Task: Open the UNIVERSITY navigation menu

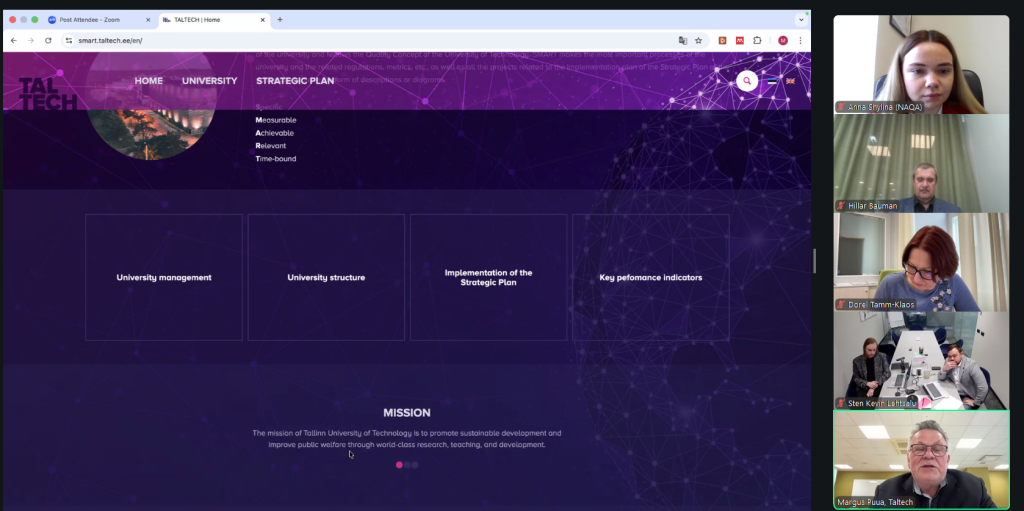Action: 209,81
